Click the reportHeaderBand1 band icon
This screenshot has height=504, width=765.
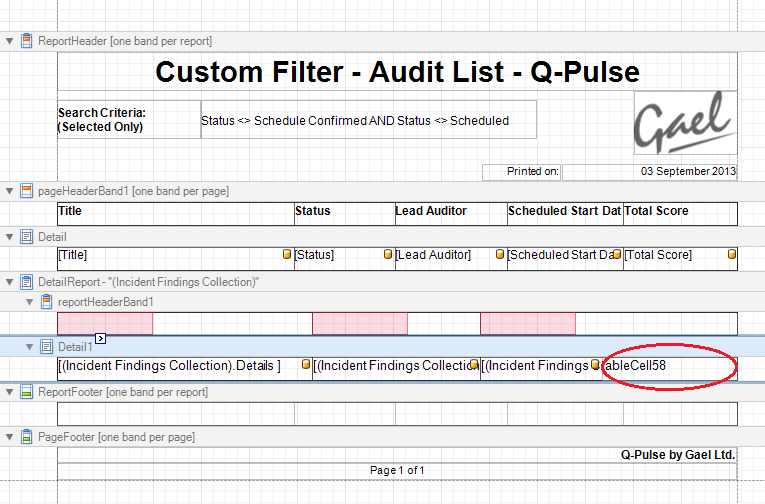pos(46,302)
